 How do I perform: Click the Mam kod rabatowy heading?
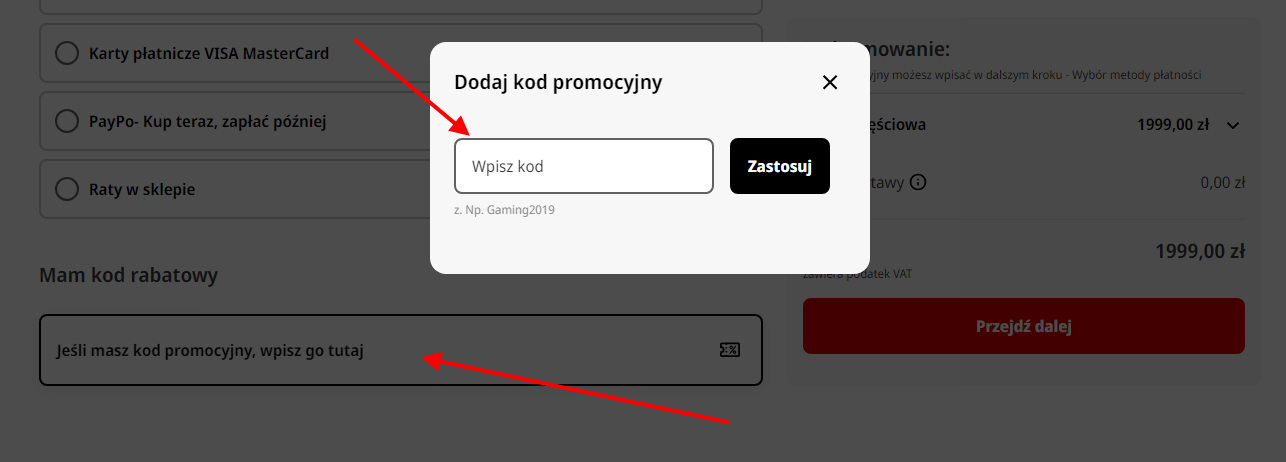(128, 274)
